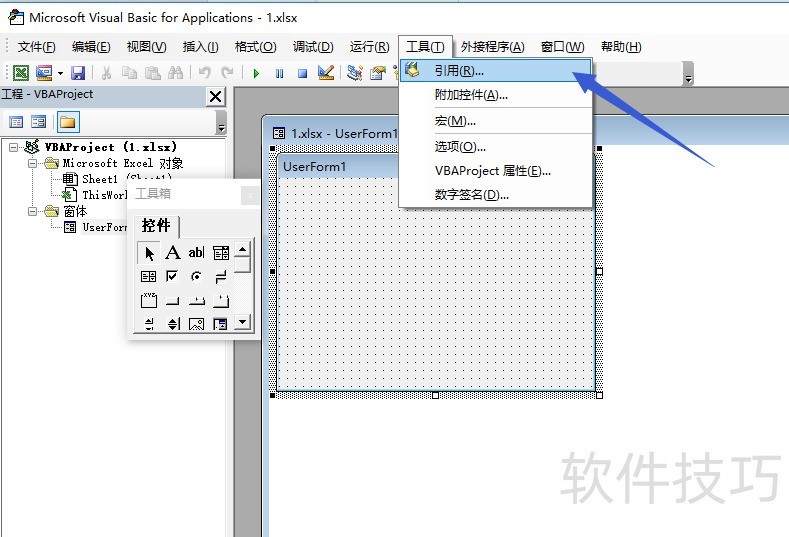
Task: Collapse the 窗体 folder node
Action: coord(32,211)
